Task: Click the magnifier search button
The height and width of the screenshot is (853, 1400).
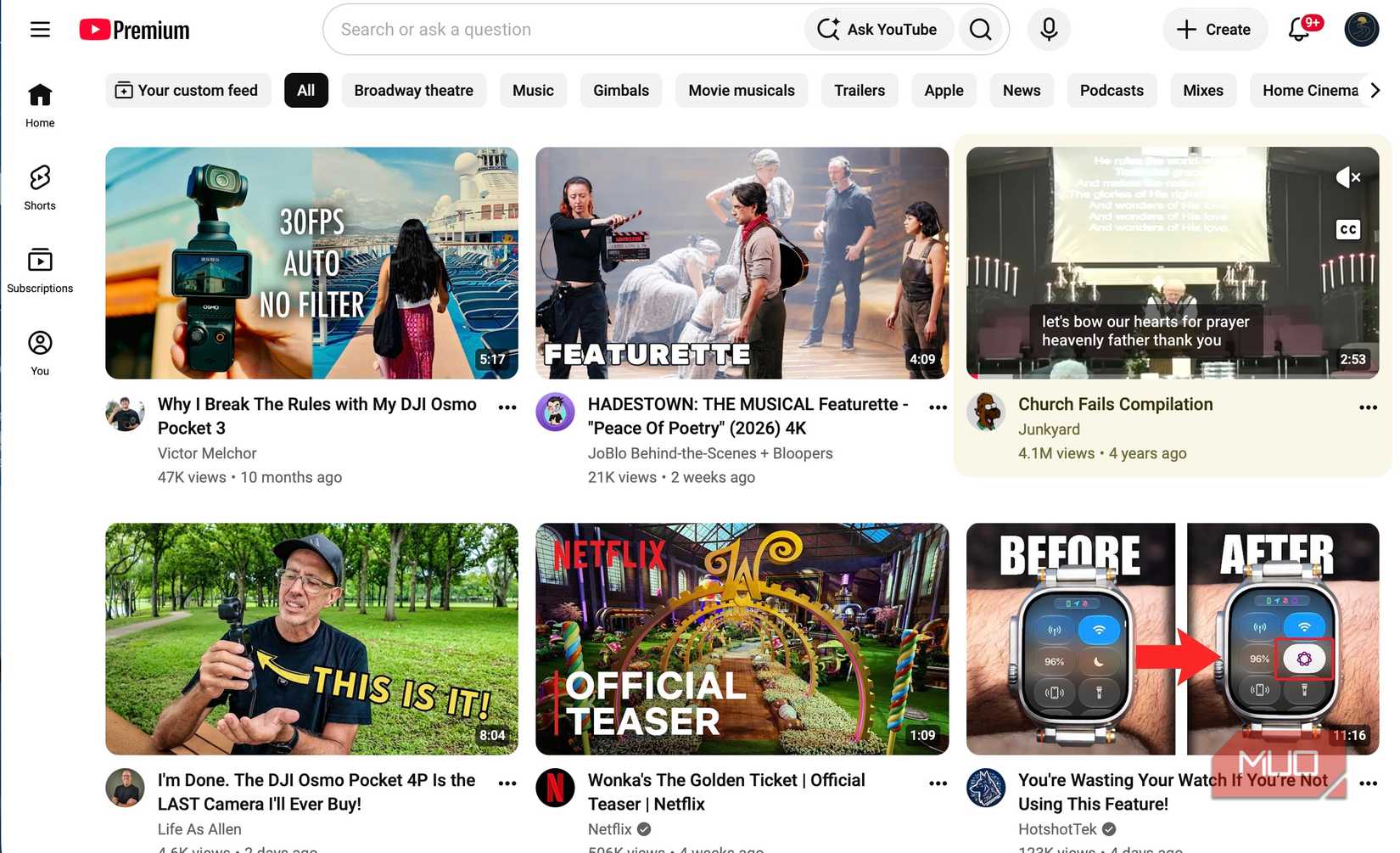Action: tap(981, 30)
